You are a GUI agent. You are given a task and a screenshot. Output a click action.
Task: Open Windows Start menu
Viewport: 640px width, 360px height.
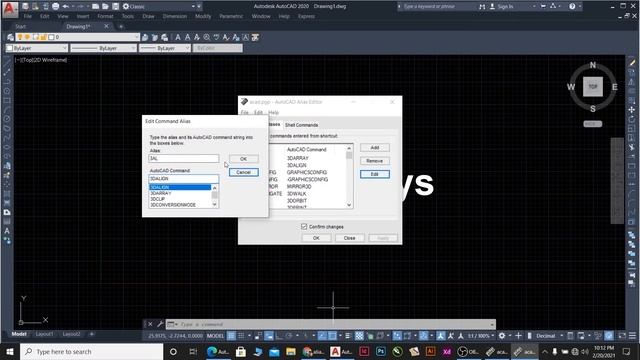(x=10, y=351)
